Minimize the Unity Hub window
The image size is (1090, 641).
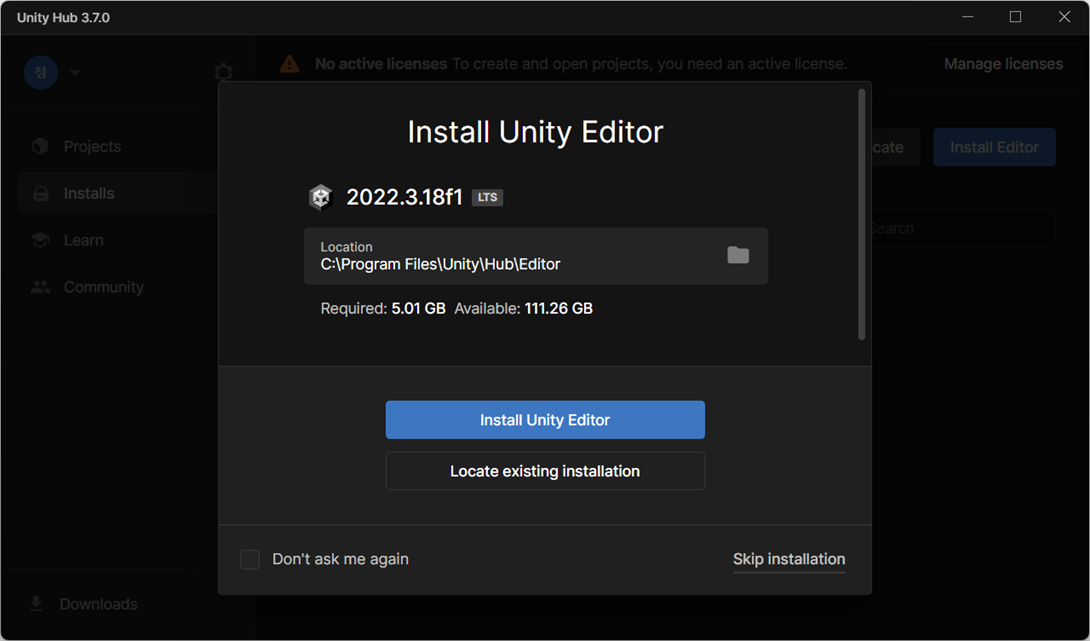968,17
